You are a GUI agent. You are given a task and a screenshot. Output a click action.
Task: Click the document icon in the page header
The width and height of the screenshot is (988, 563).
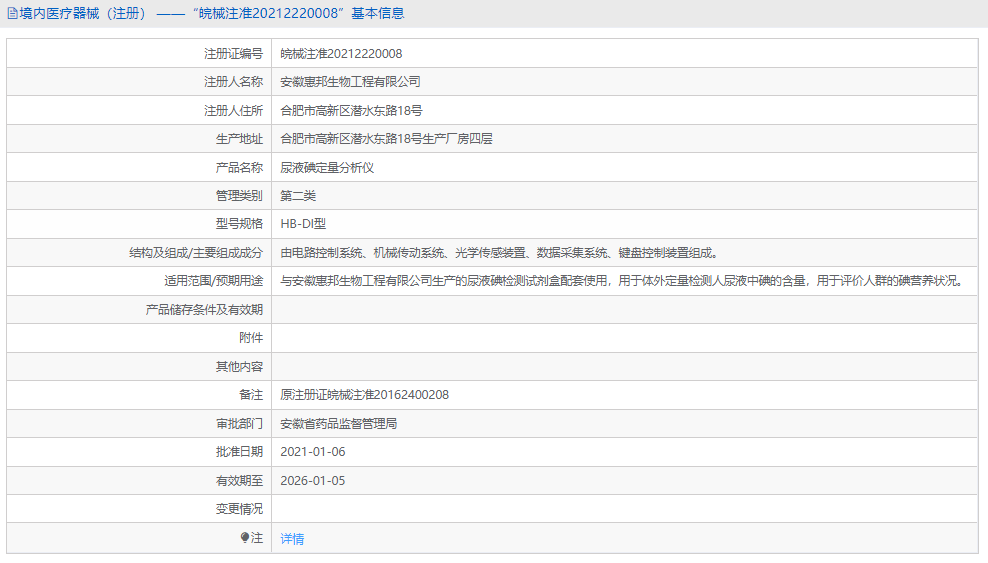13,14
